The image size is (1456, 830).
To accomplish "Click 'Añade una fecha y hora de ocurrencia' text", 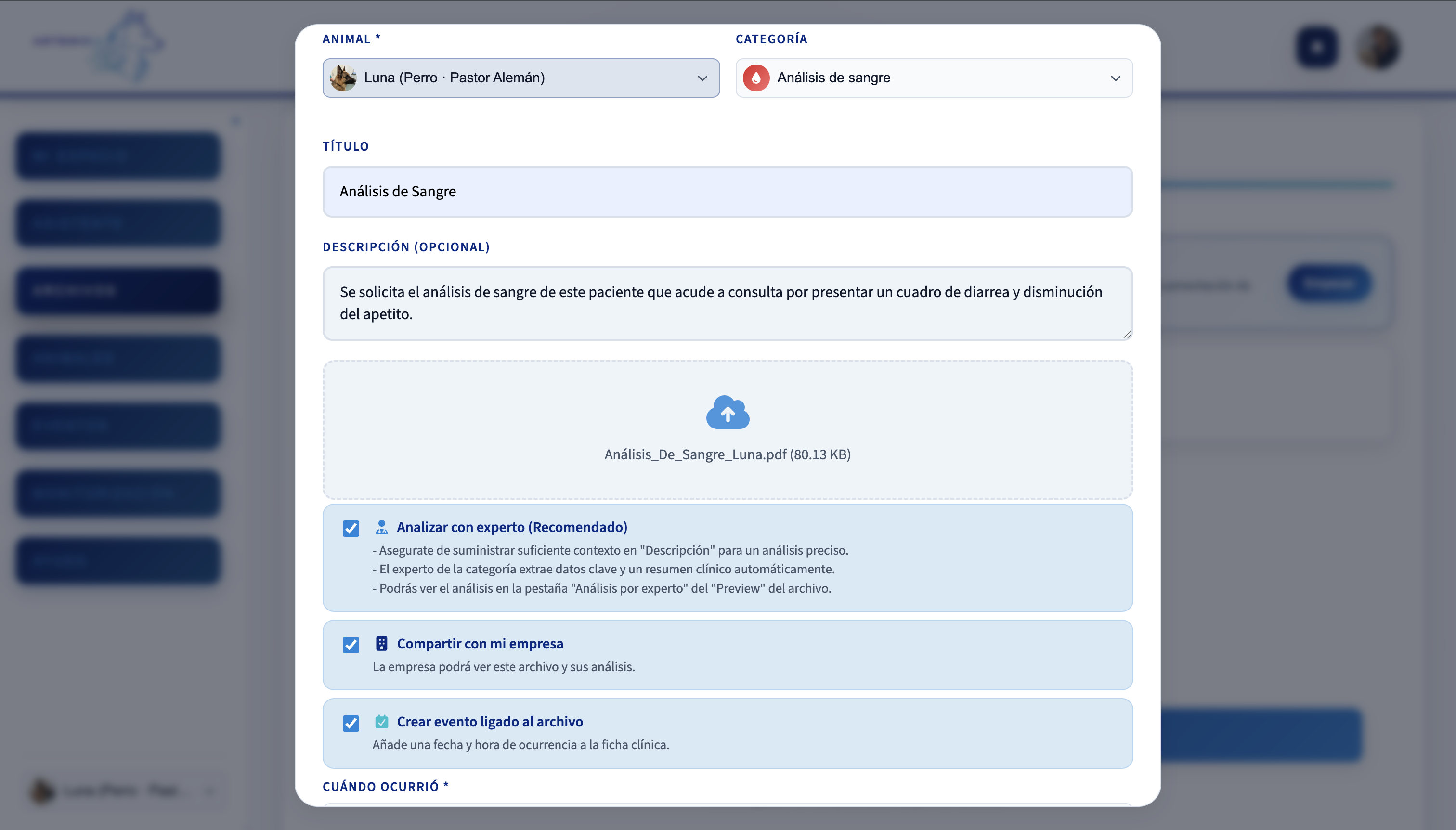I will click(x=520, y=745).
